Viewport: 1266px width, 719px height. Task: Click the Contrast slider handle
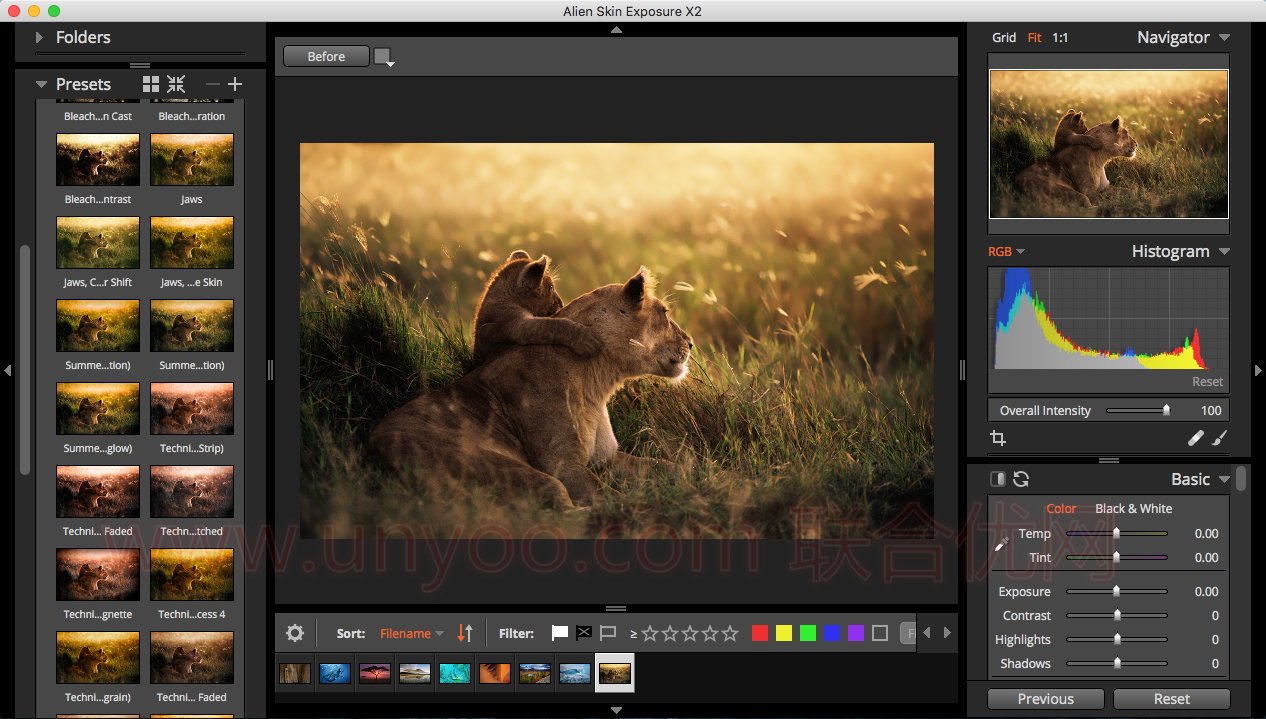pyautogui.click(x=1116, y=615)
